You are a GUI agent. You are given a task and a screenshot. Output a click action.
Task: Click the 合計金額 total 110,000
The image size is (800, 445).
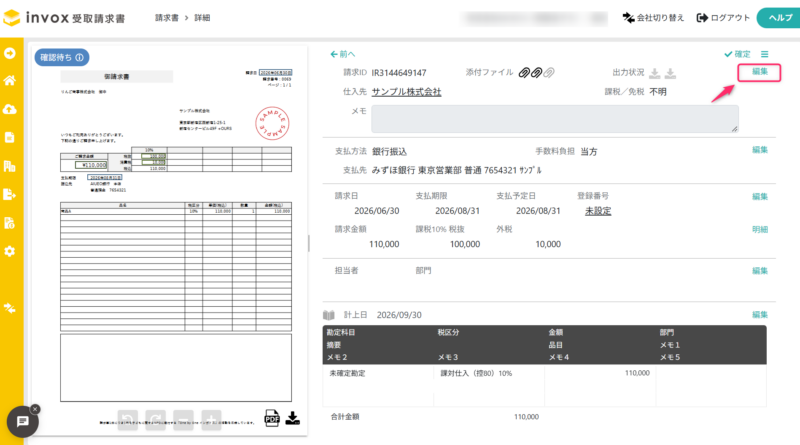pyautogui.click(x=526, y=417)
